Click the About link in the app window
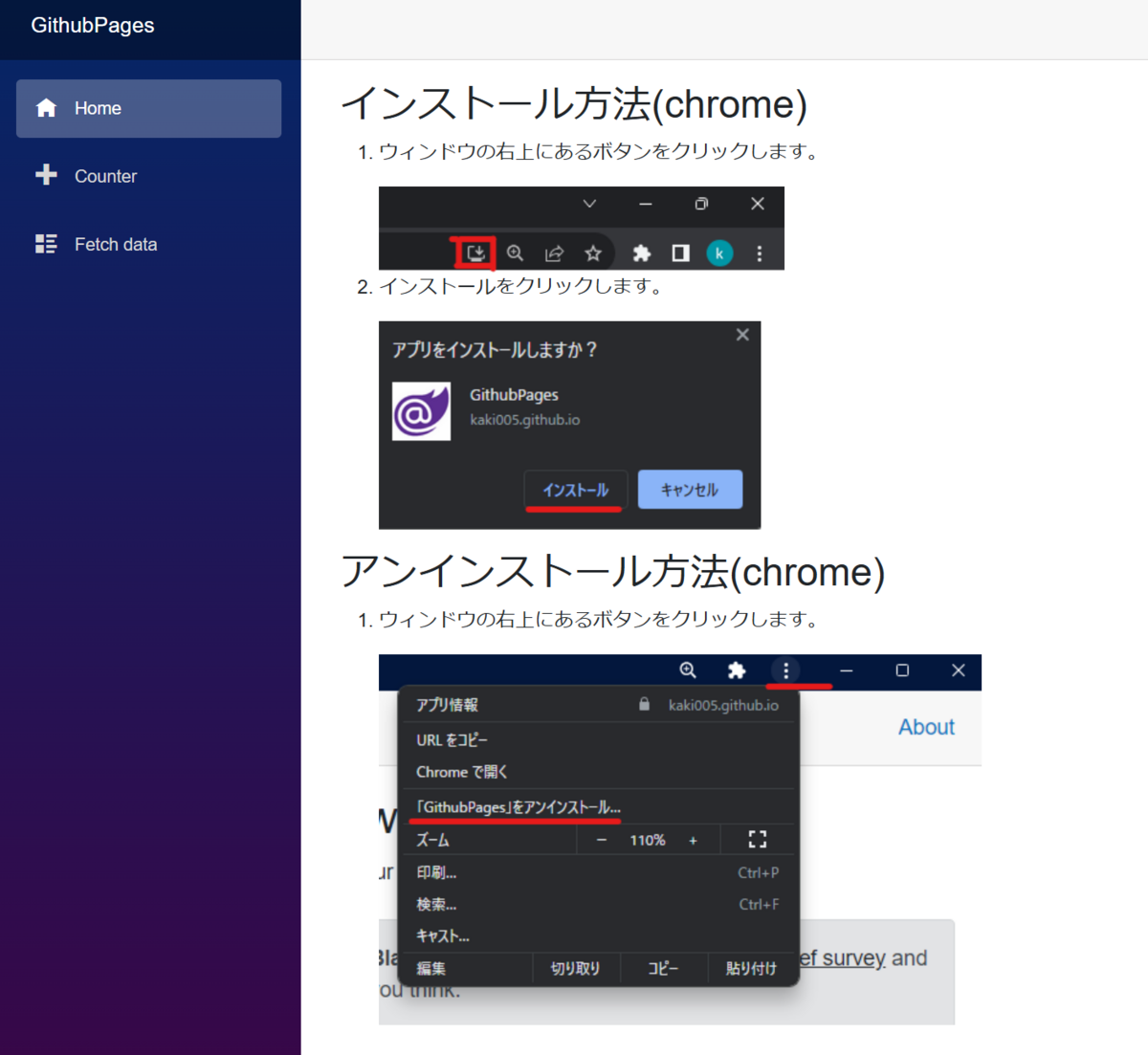 926,727
